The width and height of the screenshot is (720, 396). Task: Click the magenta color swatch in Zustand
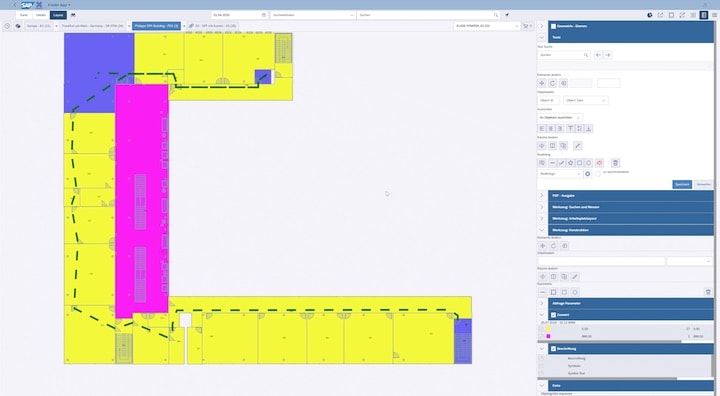[x=548, y=336]
